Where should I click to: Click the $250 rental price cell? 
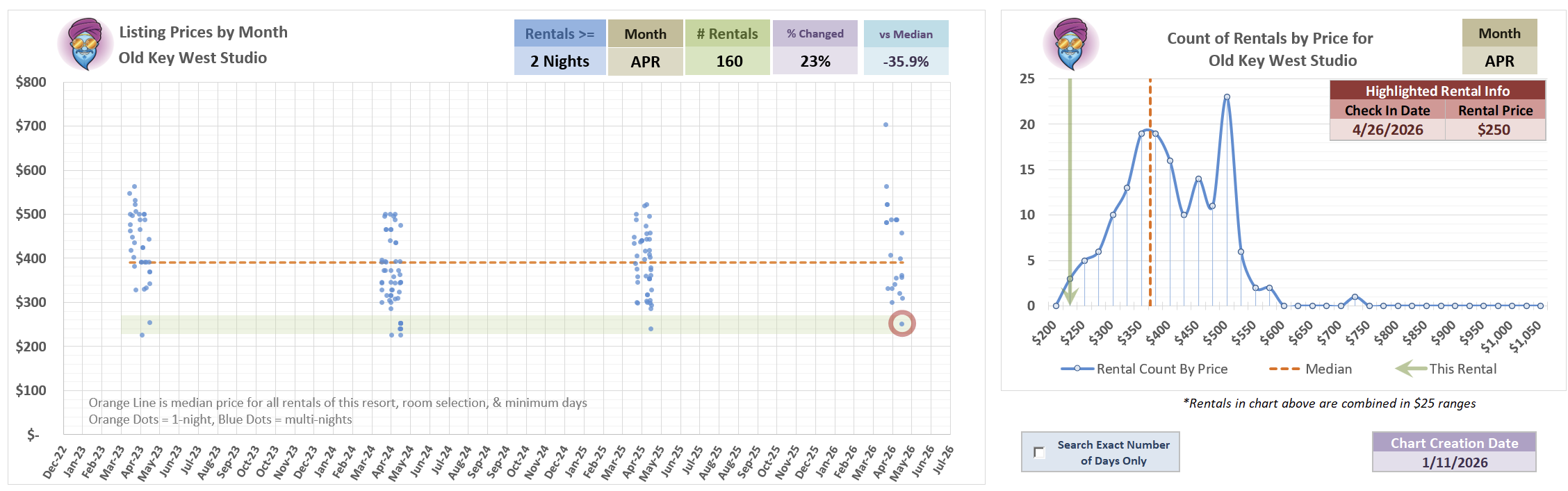(x=1494, y=130)
